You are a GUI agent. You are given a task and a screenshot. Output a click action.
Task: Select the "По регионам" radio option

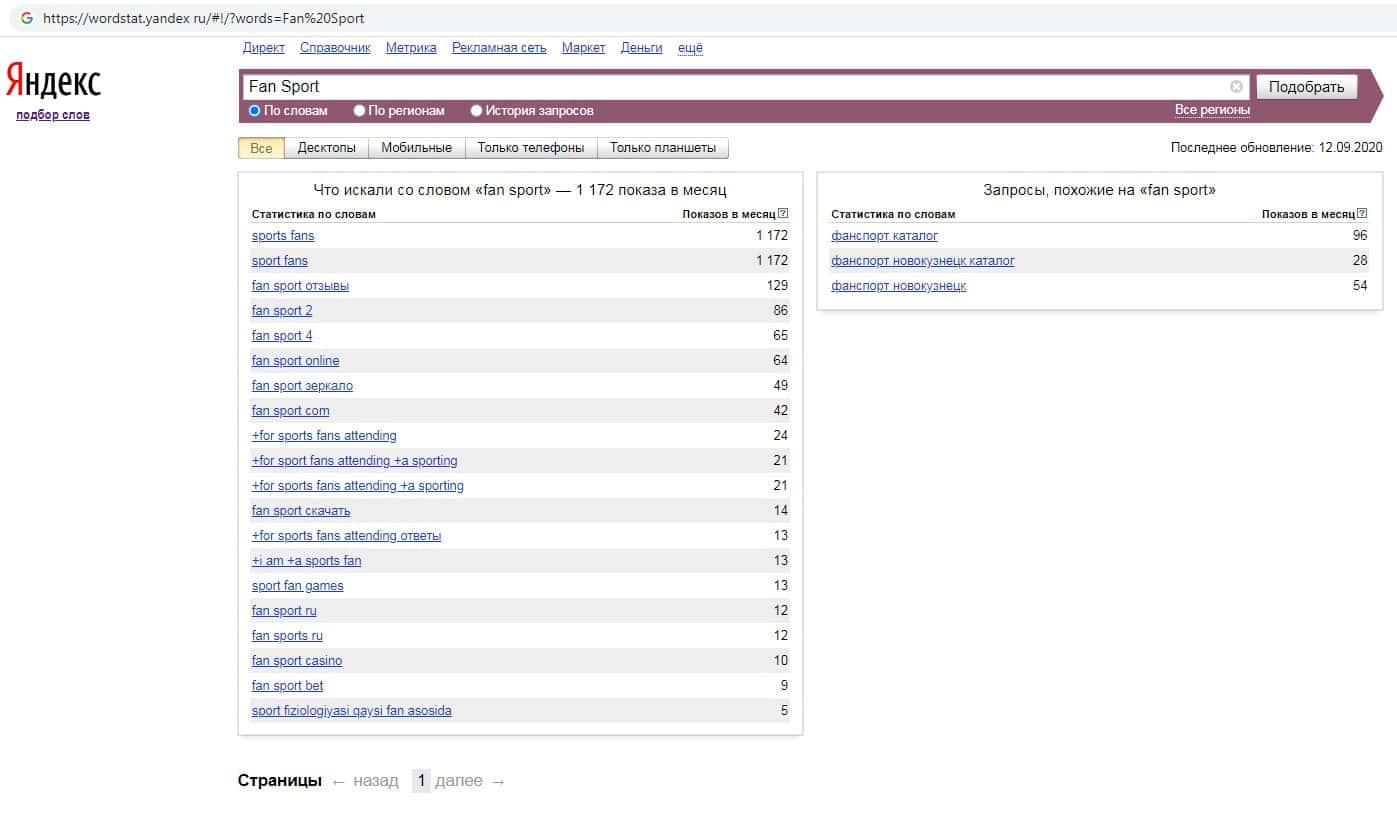360,111
